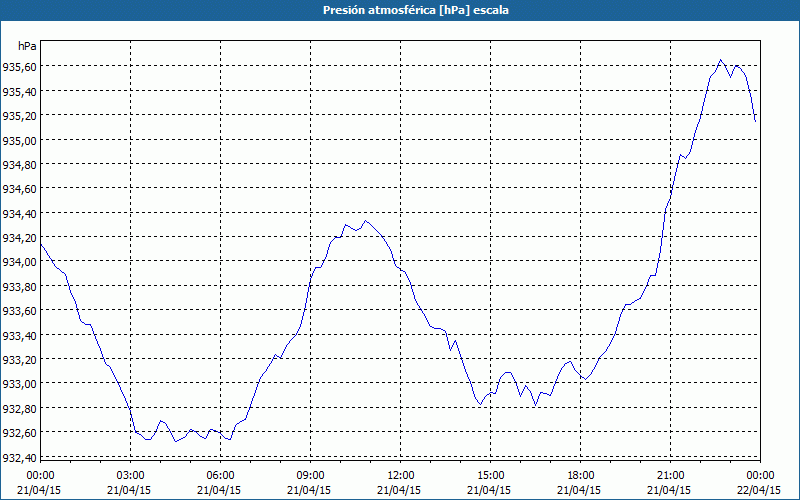The width and height of the screenshot is (800, 500).
Task: Click the 934,40 y-axis value
Action: (x=19, y=214)
